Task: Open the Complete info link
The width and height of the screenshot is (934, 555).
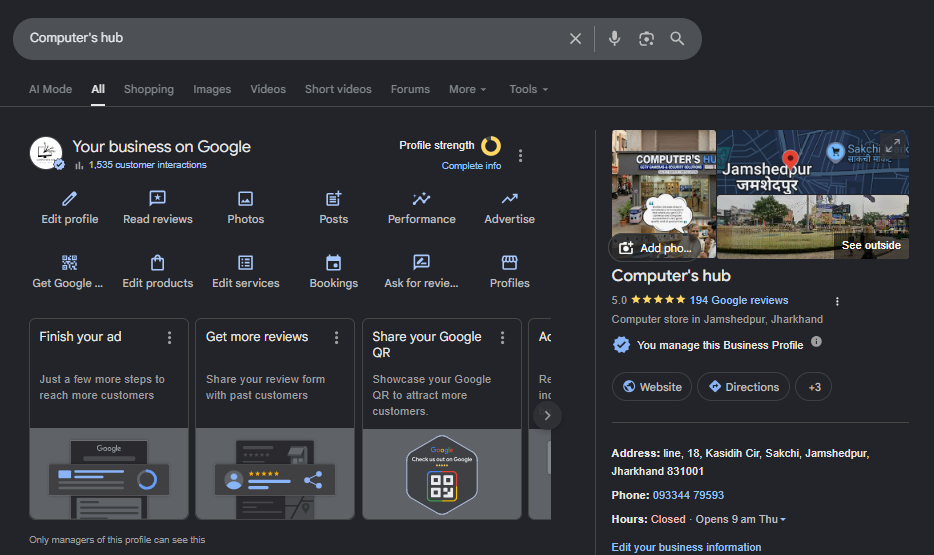Action: [x=471, y=166]
